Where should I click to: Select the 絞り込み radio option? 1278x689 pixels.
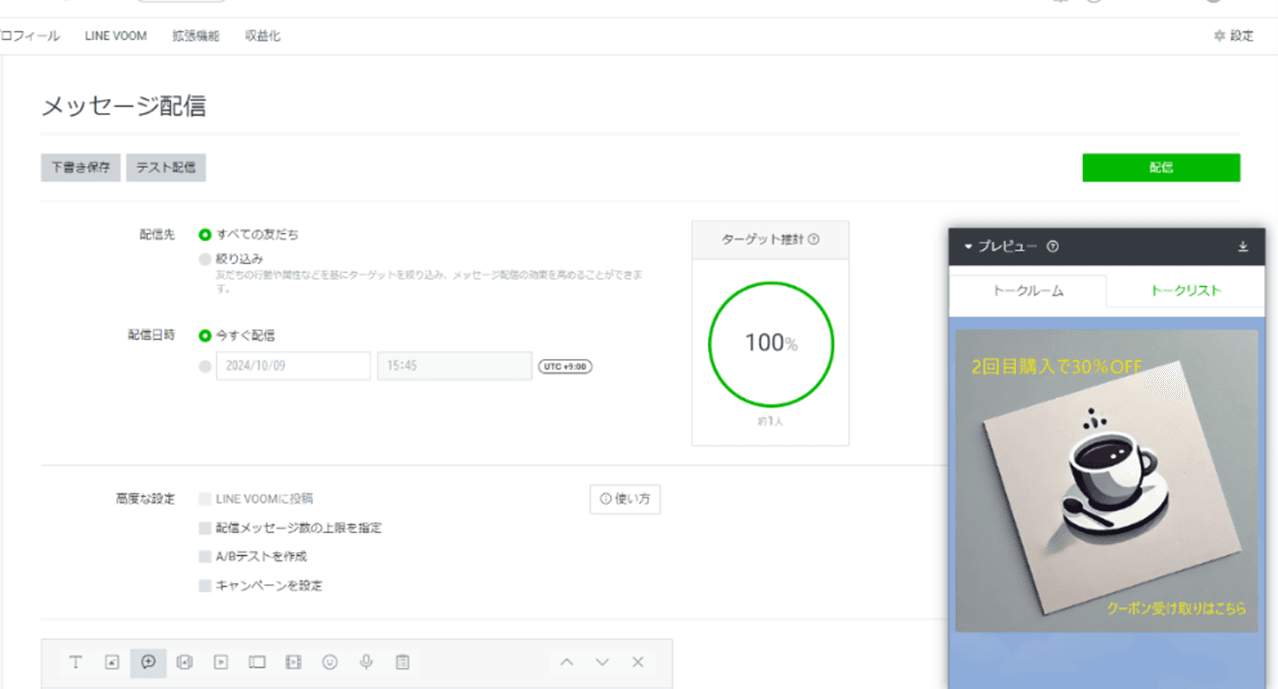click(x=205, y=259)
